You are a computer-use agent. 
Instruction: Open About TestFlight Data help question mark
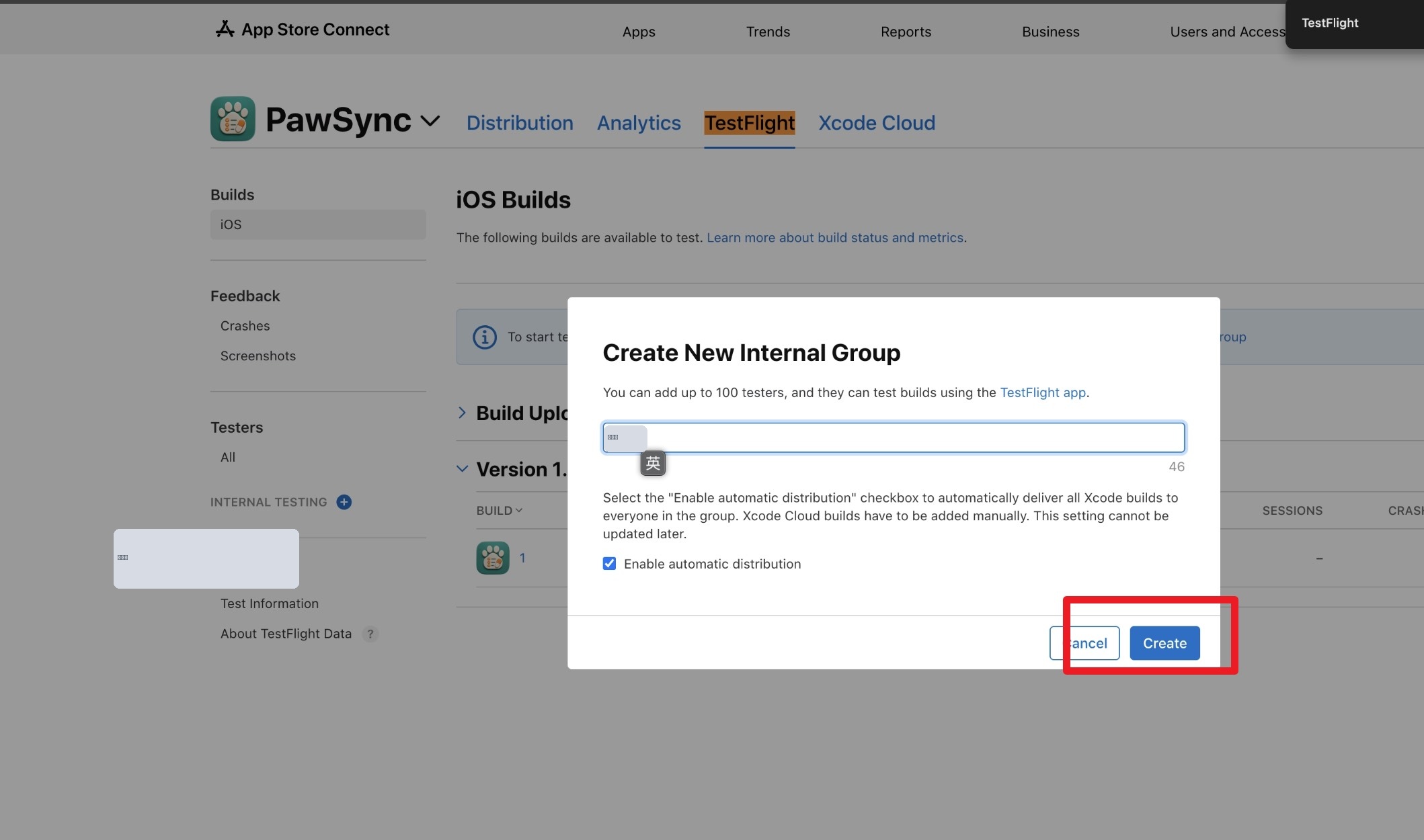point(370,634)
